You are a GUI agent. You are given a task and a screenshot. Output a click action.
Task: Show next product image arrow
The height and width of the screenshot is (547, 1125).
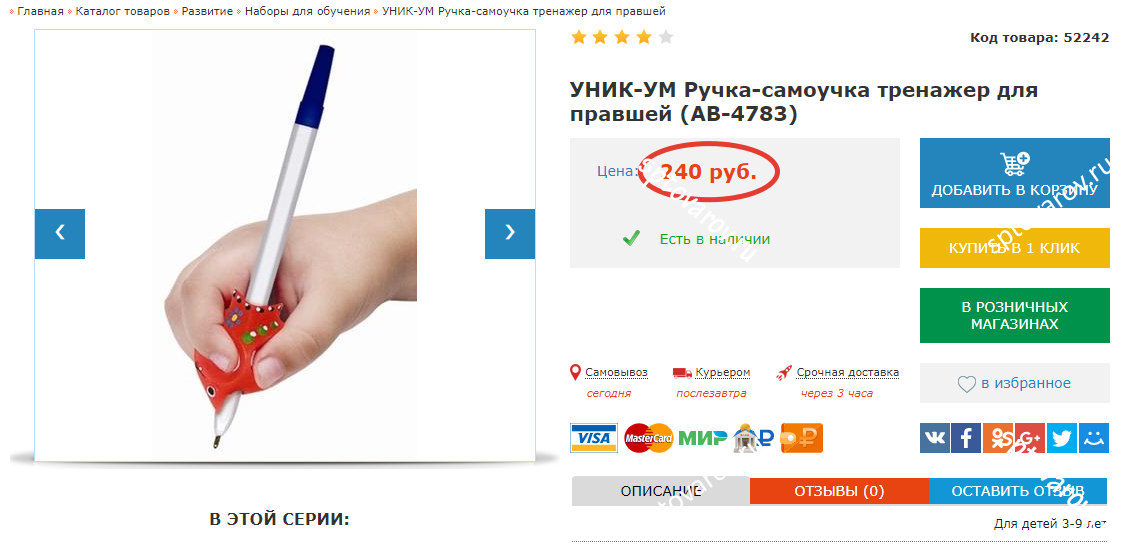coord(510,233)
